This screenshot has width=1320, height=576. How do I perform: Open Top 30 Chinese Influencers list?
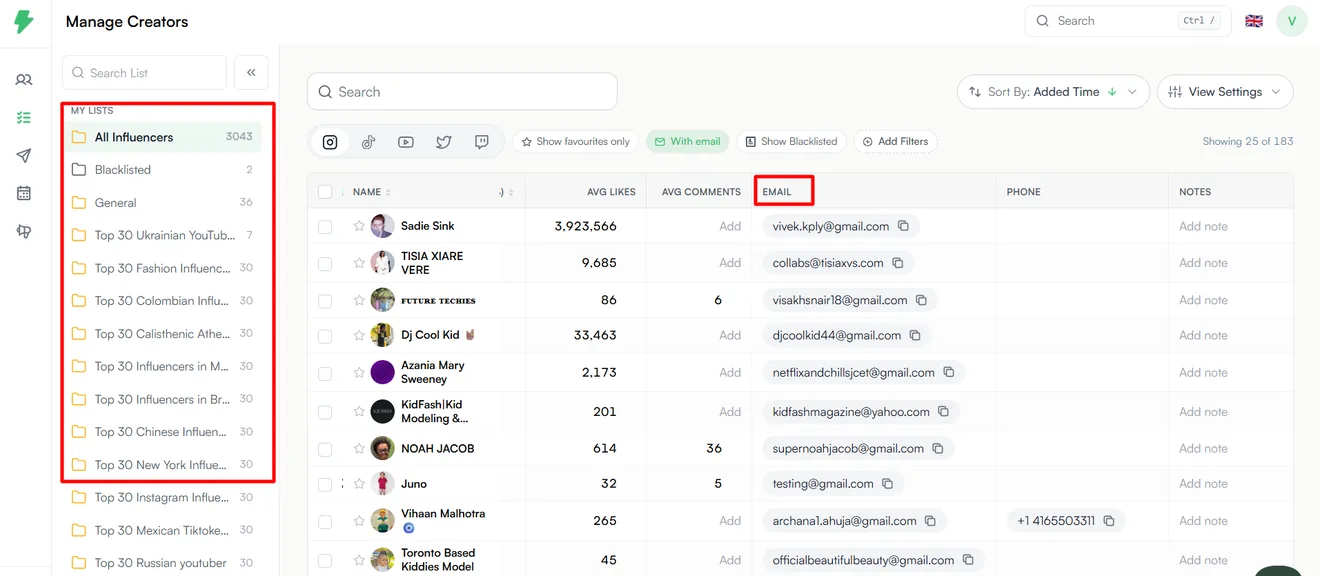(163, 432)
